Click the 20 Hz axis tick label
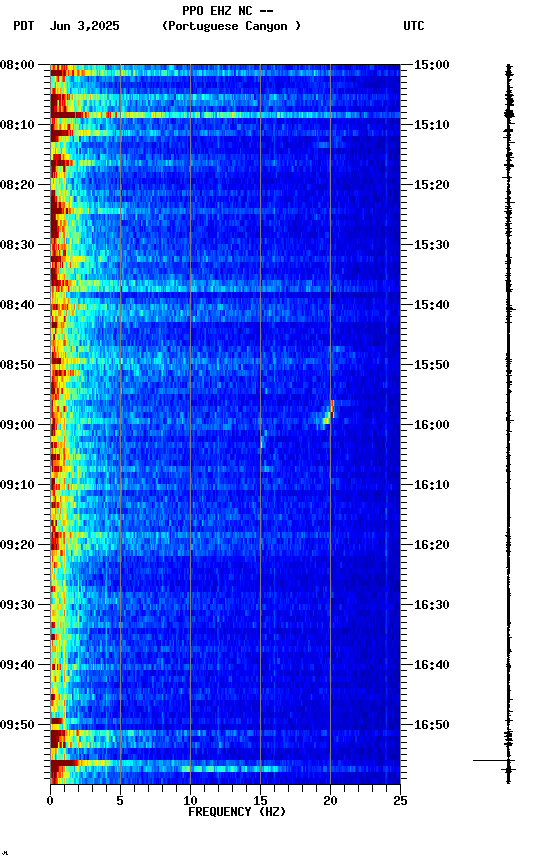 (x=330, y=801)
